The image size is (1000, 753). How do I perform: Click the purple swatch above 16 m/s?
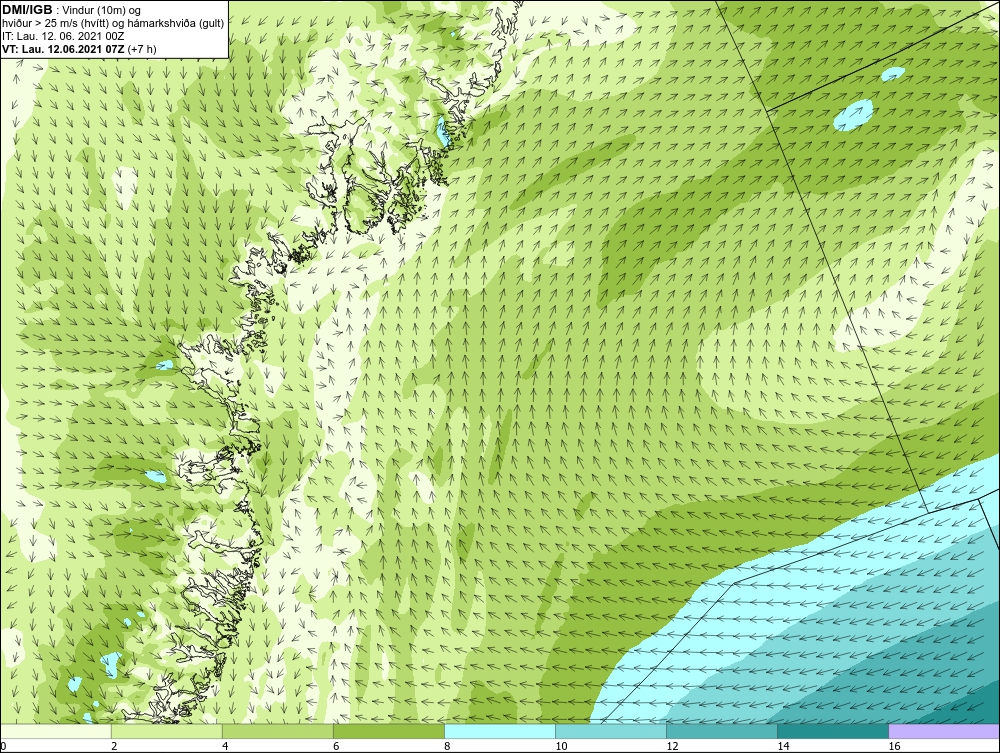click(x=944, y=731)
